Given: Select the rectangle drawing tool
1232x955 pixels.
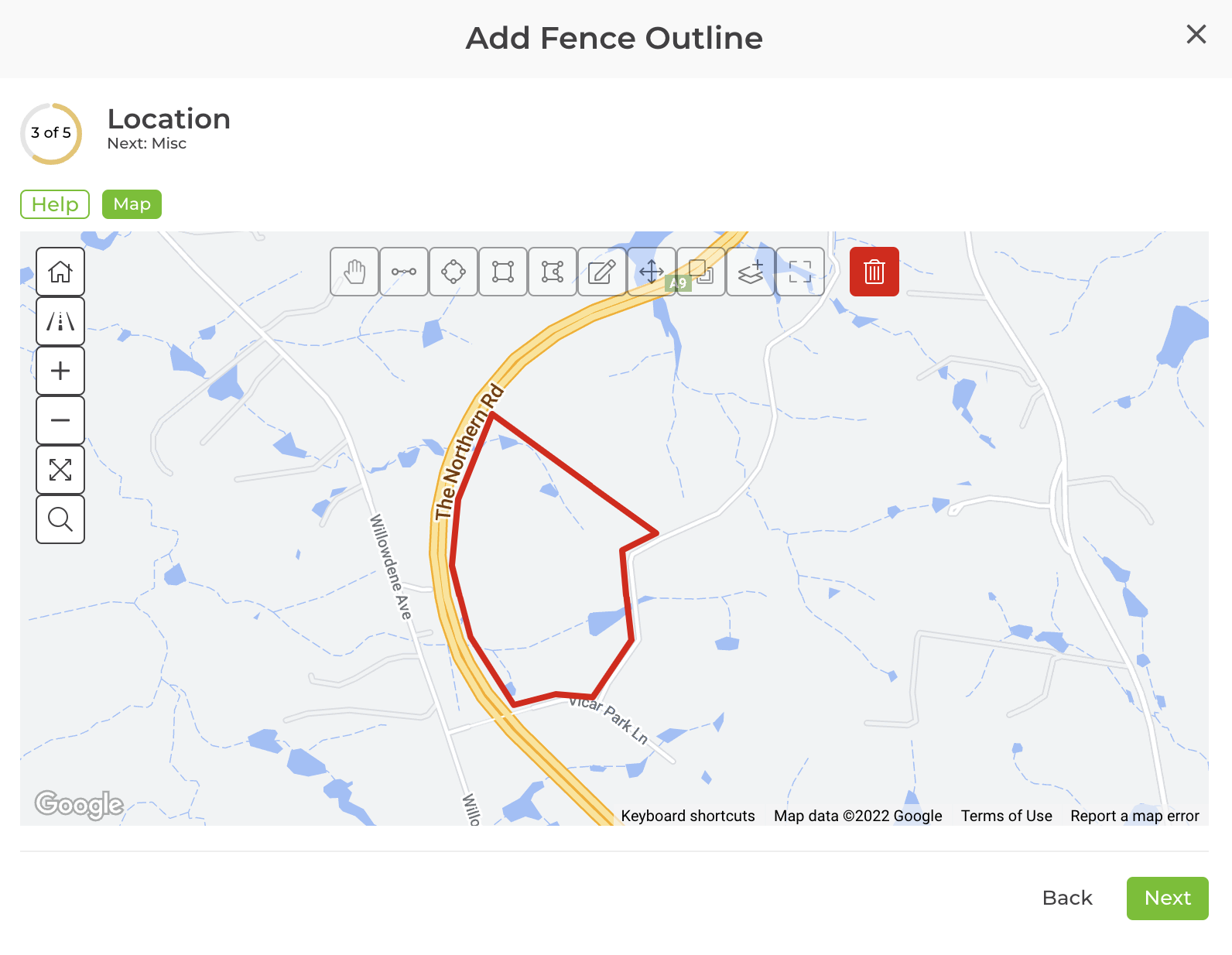Looking at the screenshot, I should pos(502,272).
